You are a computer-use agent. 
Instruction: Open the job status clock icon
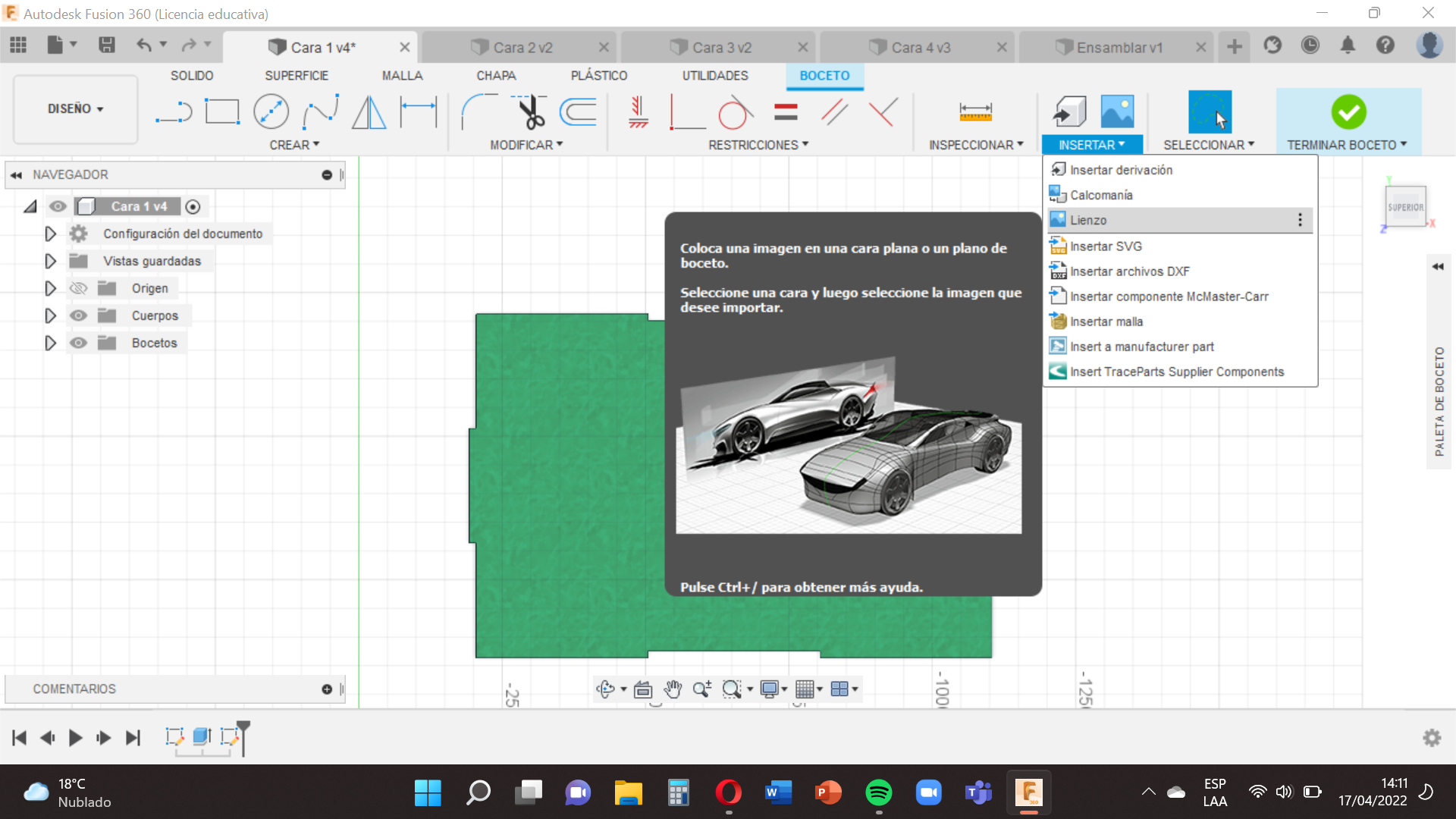coord(1310,45)
